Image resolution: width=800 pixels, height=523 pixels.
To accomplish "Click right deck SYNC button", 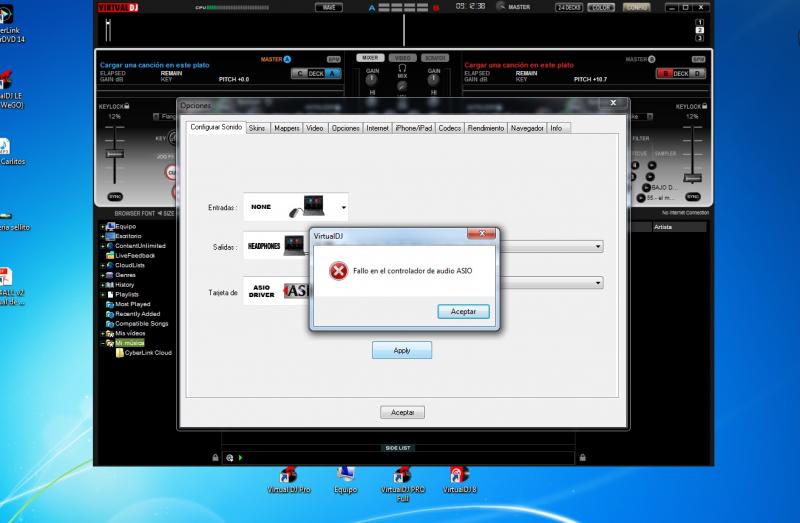I will pyautogui.click(x=692, y=196).
